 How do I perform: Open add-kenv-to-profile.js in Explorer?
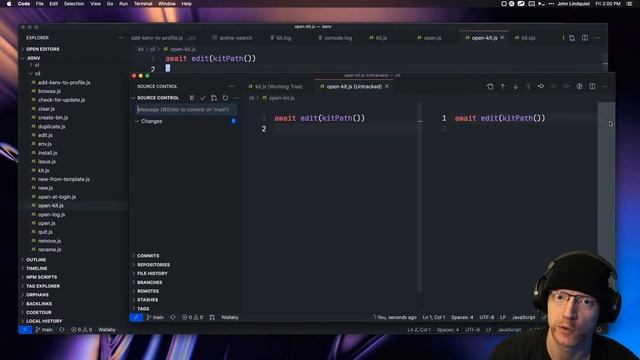[64, 82]
